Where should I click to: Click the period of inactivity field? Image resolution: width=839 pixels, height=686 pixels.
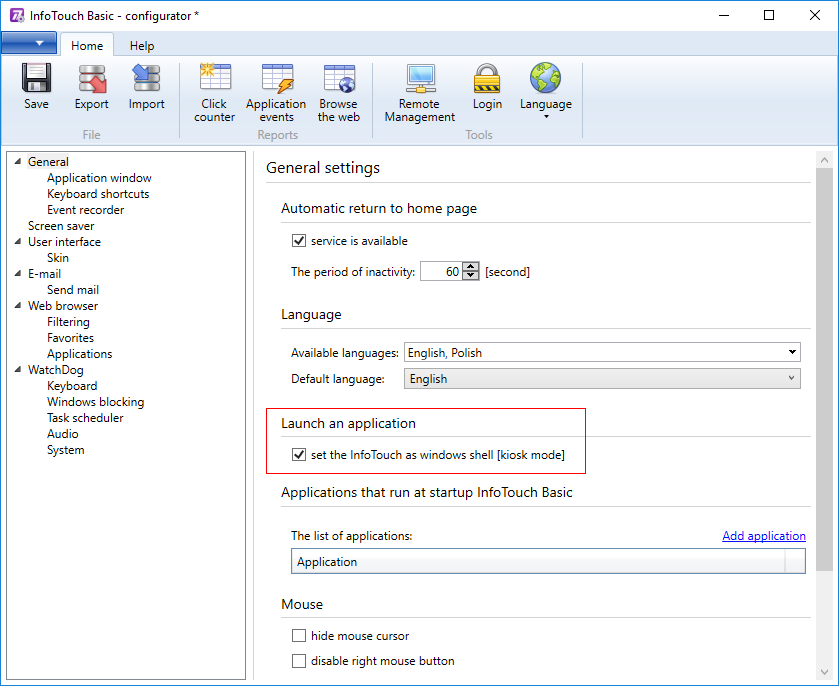[441, 271]
